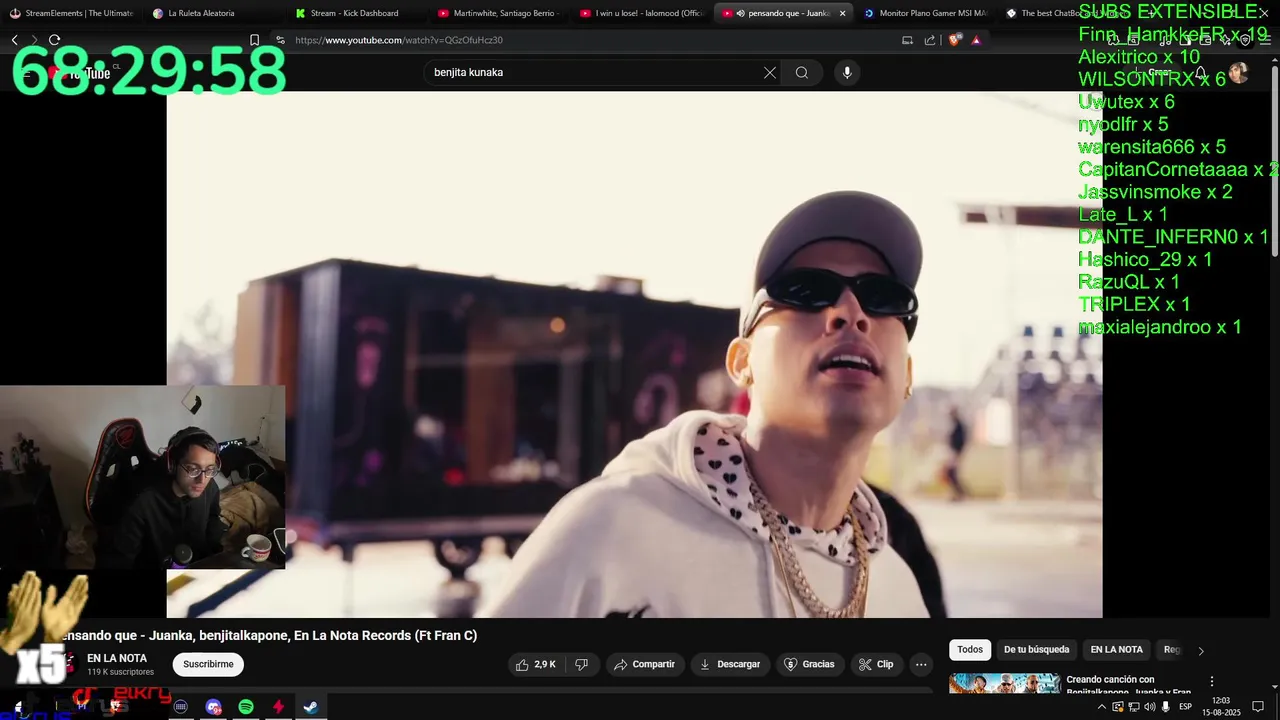Open the EN LA NOTA channel link
The width and height of the screenshot is (1280, 720).
coord(117,658)
